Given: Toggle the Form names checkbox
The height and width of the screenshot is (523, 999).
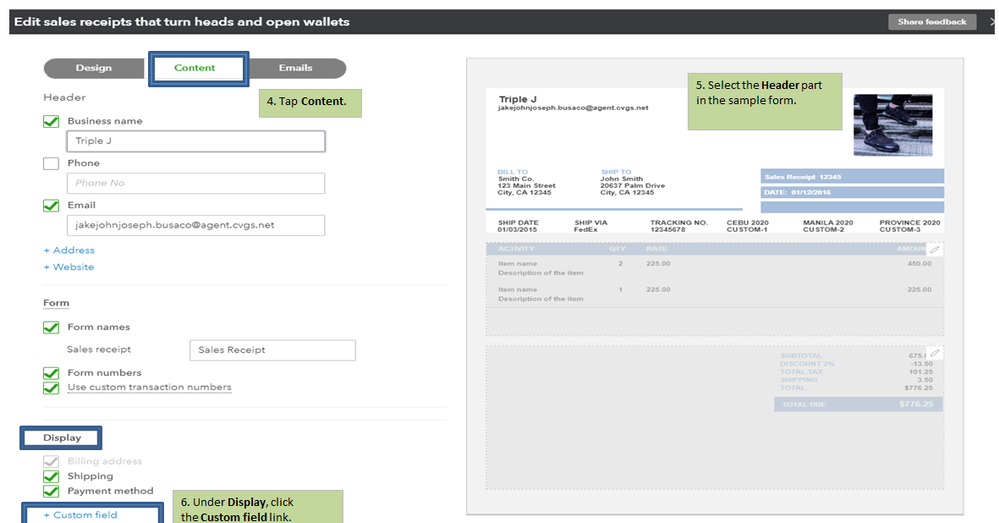Looking at the screenshot, I should pos(51,327).
